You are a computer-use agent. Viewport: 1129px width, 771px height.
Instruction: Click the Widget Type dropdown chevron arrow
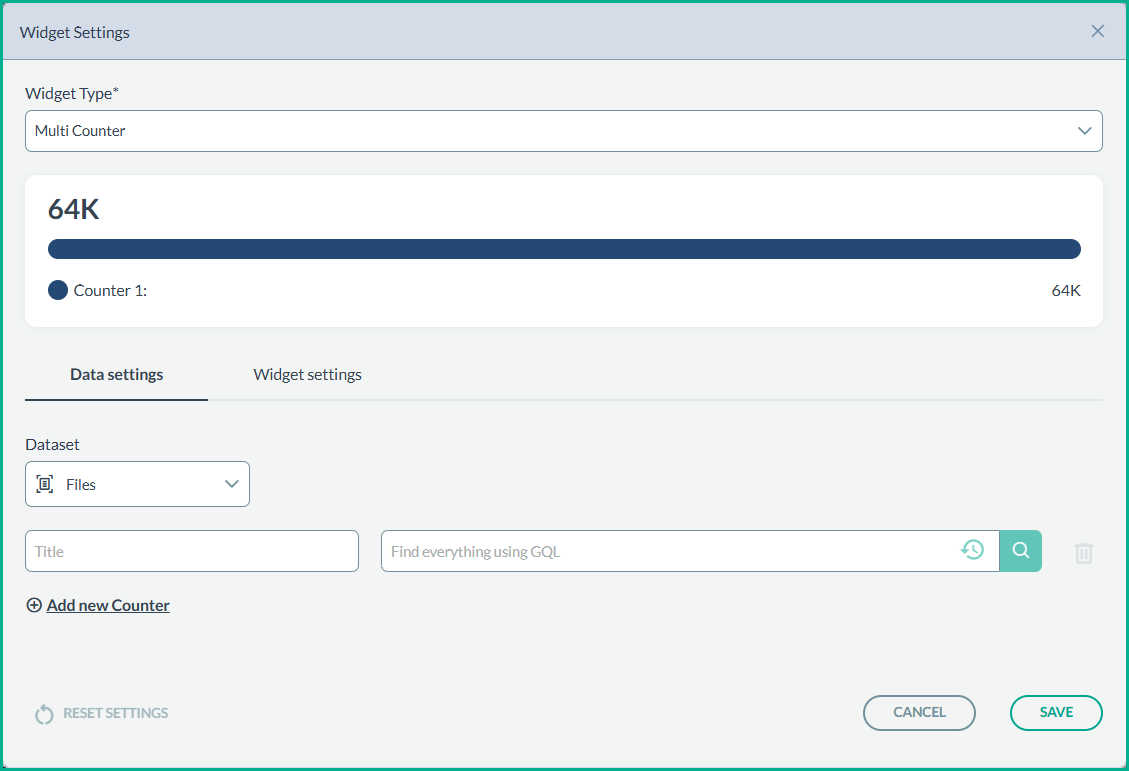pyautogui.click(x=1084, y=131)
